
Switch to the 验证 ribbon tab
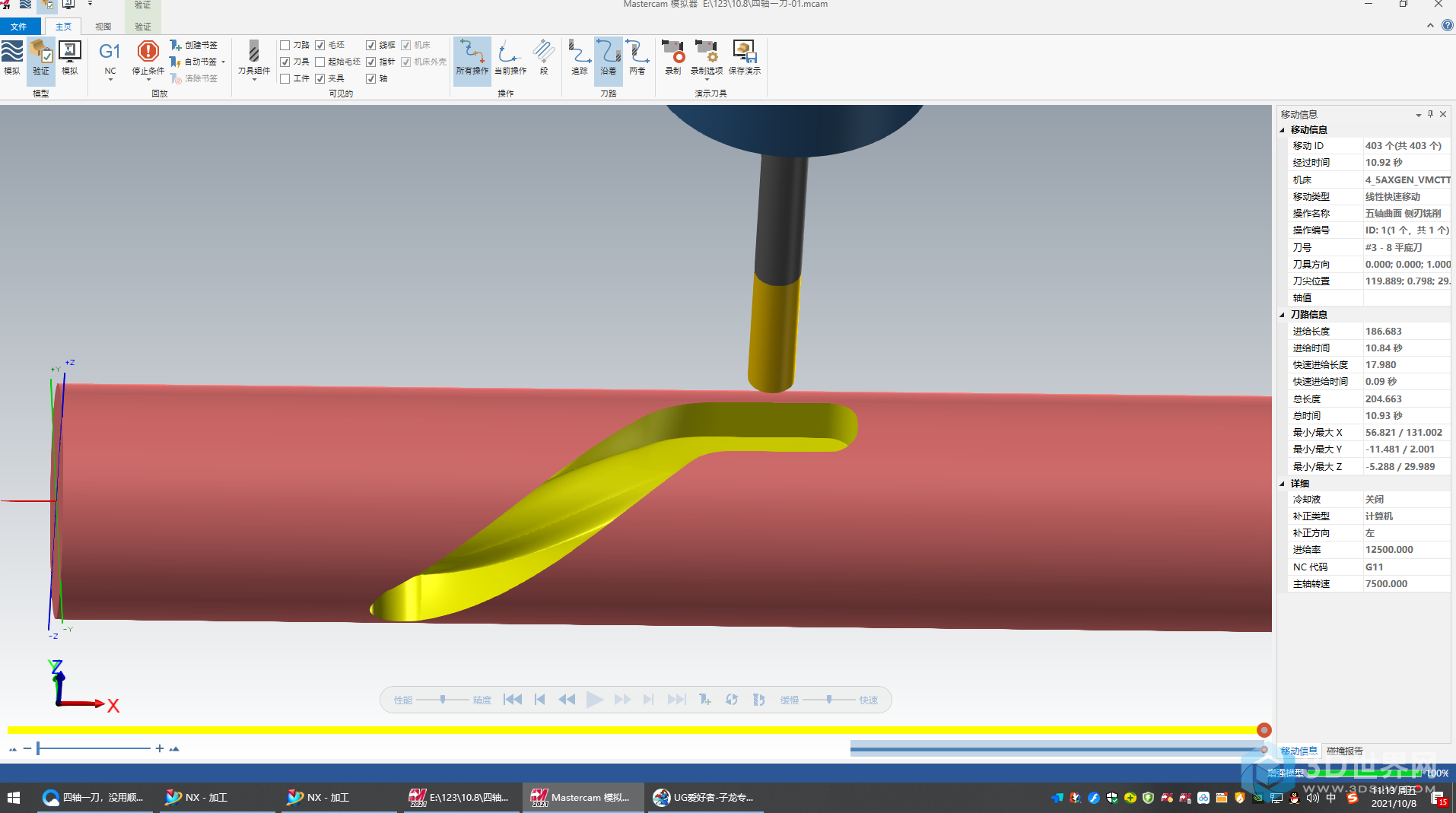[x=143, y=27]
